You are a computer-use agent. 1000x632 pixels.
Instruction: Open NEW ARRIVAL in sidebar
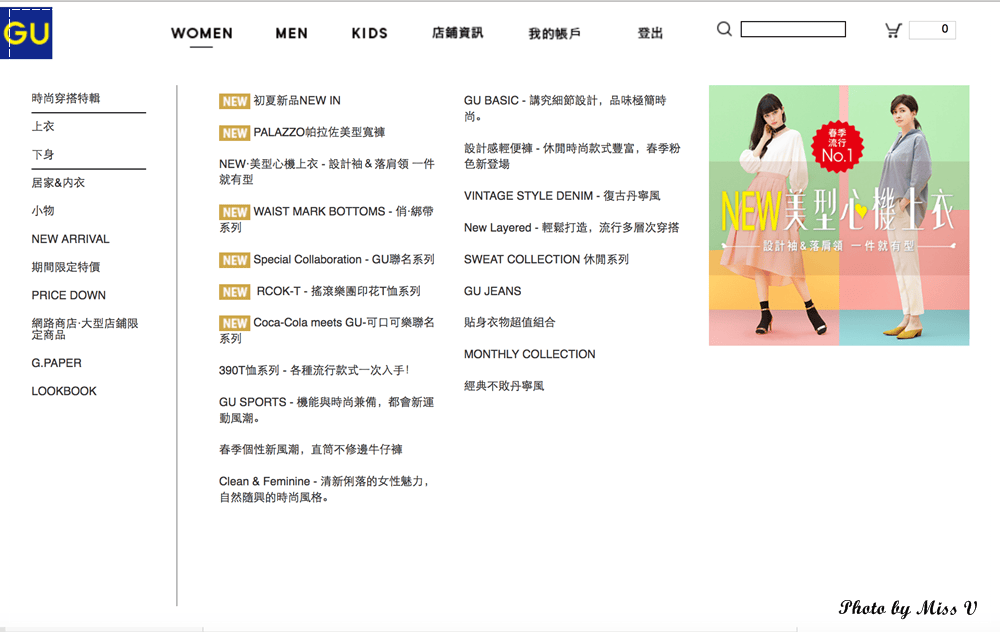70,239
